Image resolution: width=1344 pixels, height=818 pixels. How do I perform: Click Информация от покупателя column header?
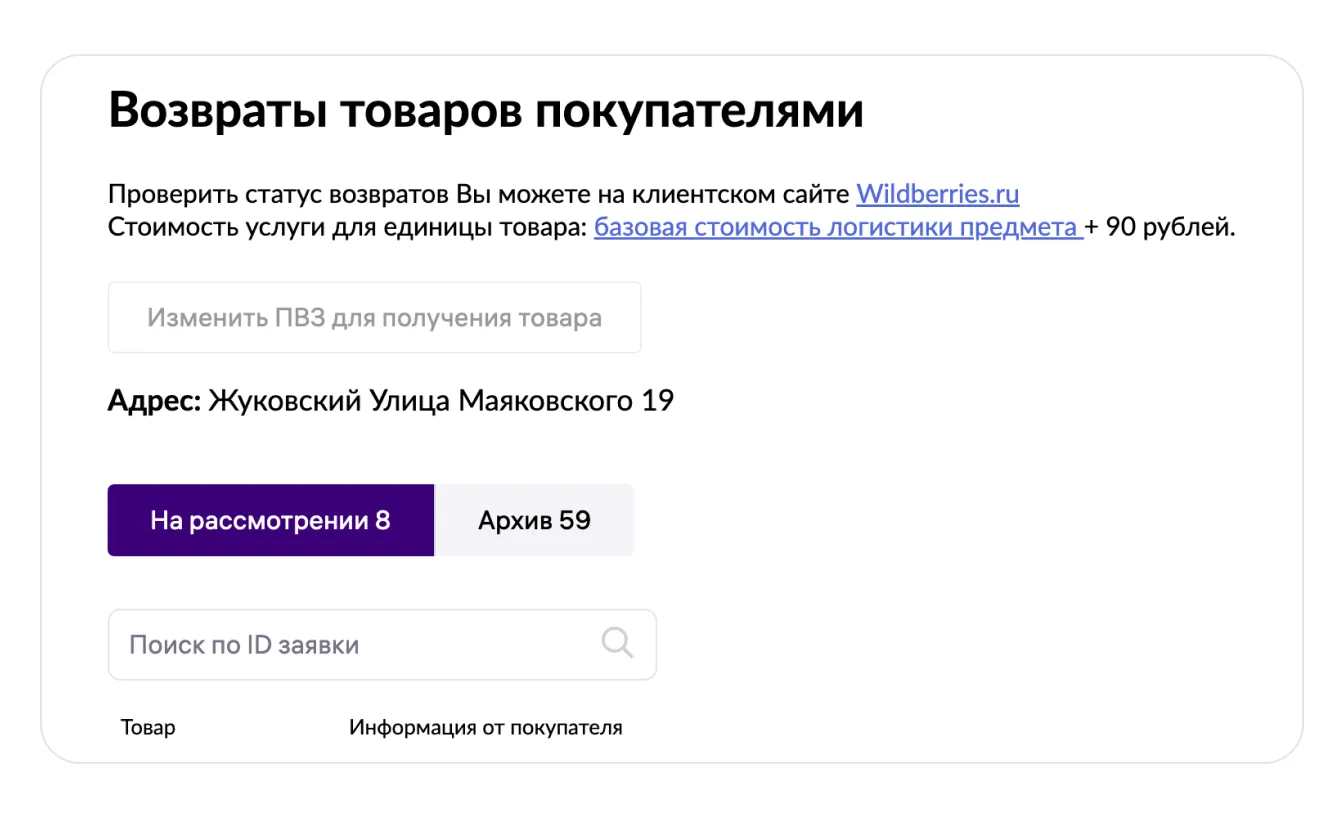[485, 727]
